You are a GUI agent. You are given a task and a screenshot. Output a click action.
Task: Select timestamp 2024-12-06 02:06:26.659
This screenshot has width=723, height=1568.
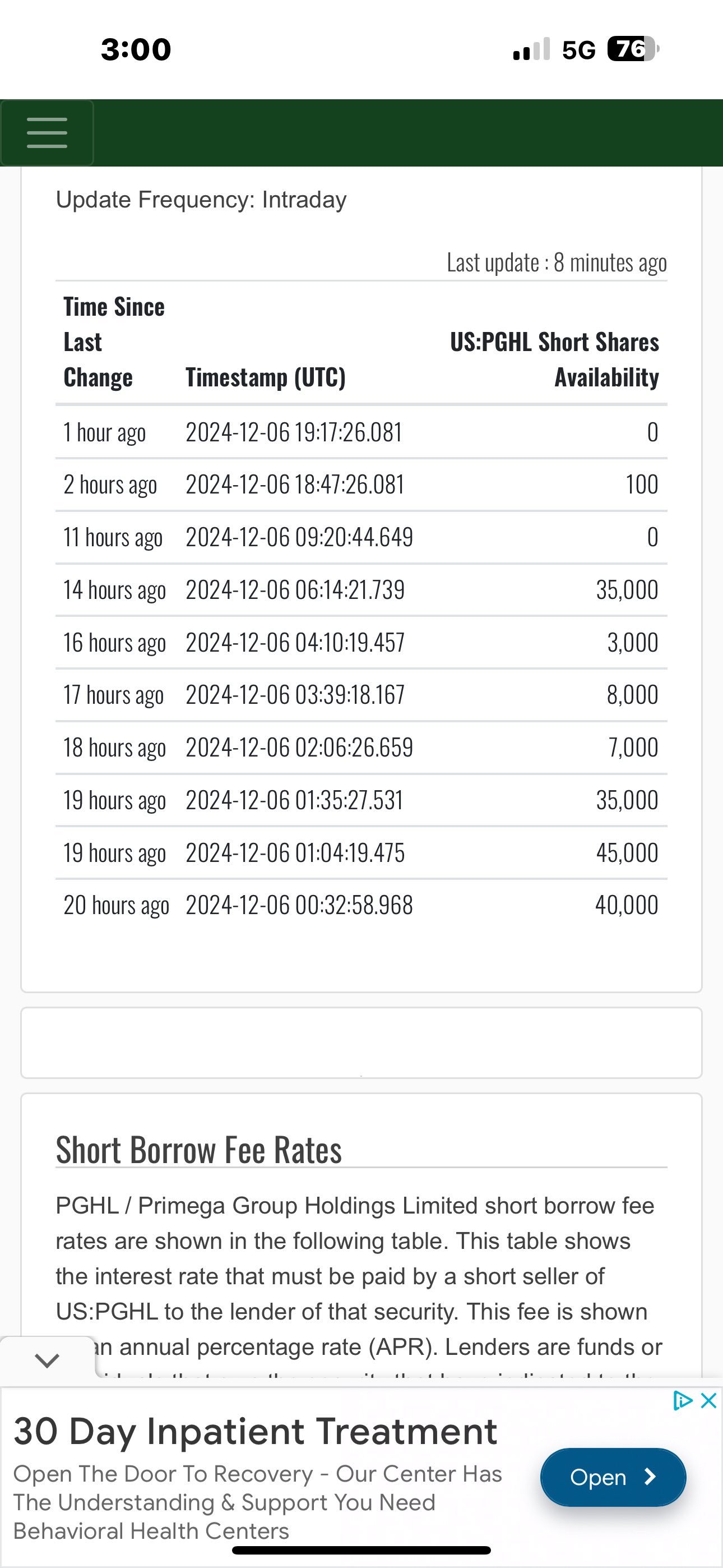pyautogui.click(x=299, y=748)
